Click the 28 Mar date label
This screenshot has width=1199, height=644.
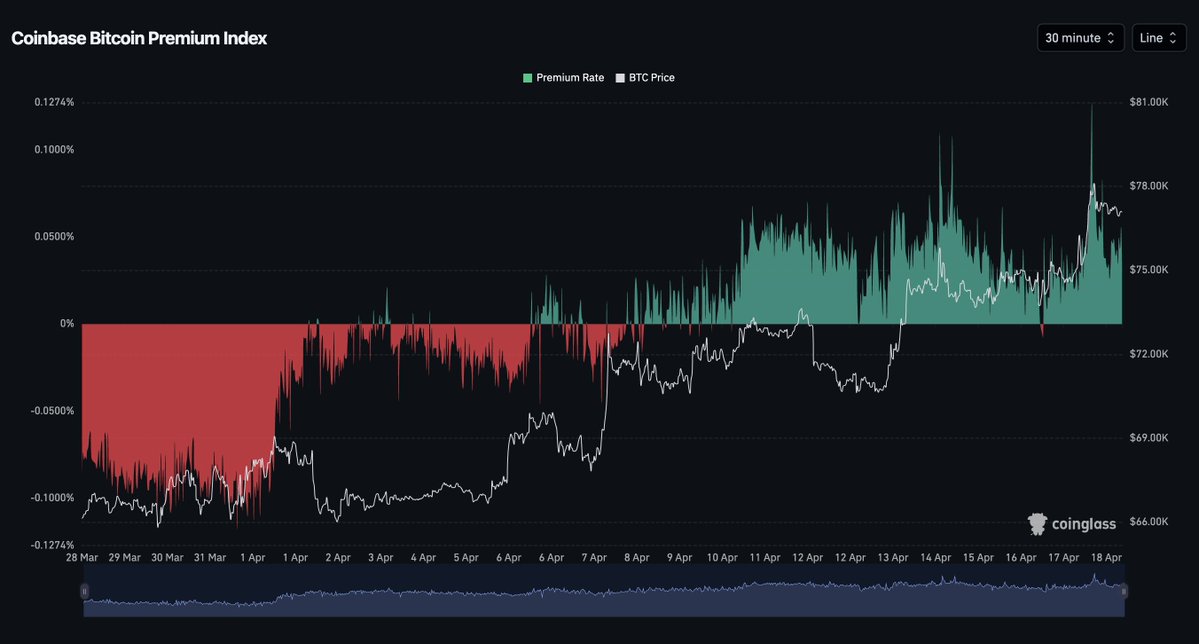click(81, 557)
